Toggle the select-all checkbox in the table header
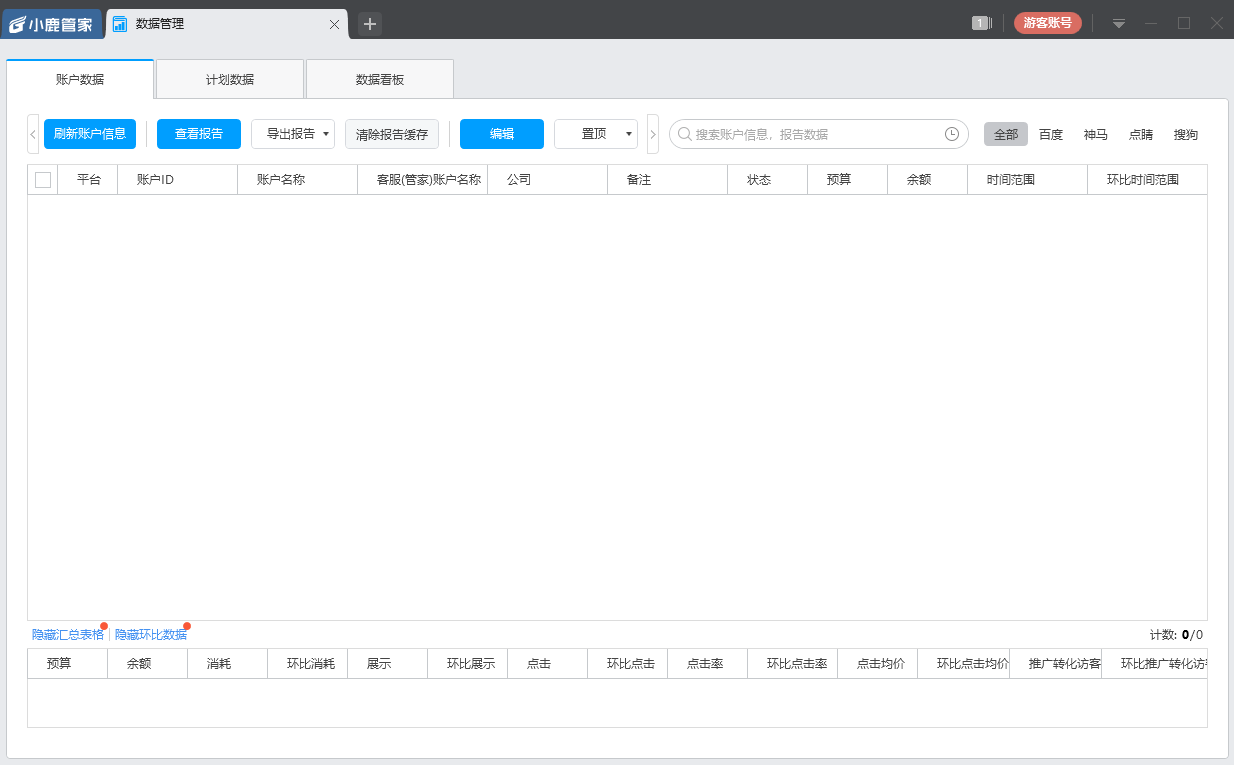Screen dimensions: 1234x765 point(42,179)
